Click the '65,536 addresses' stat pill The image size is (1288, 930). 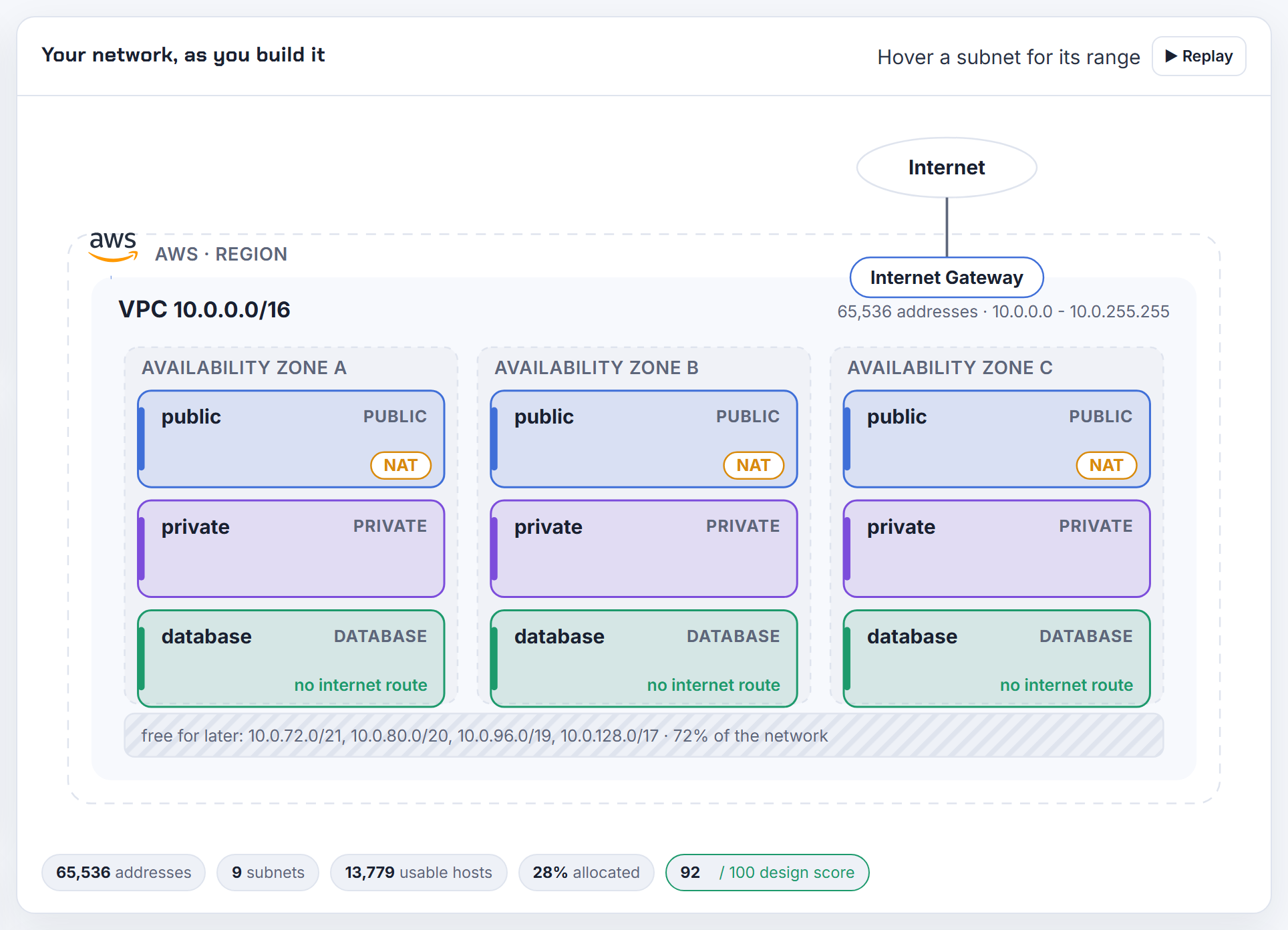click(124, 873)
